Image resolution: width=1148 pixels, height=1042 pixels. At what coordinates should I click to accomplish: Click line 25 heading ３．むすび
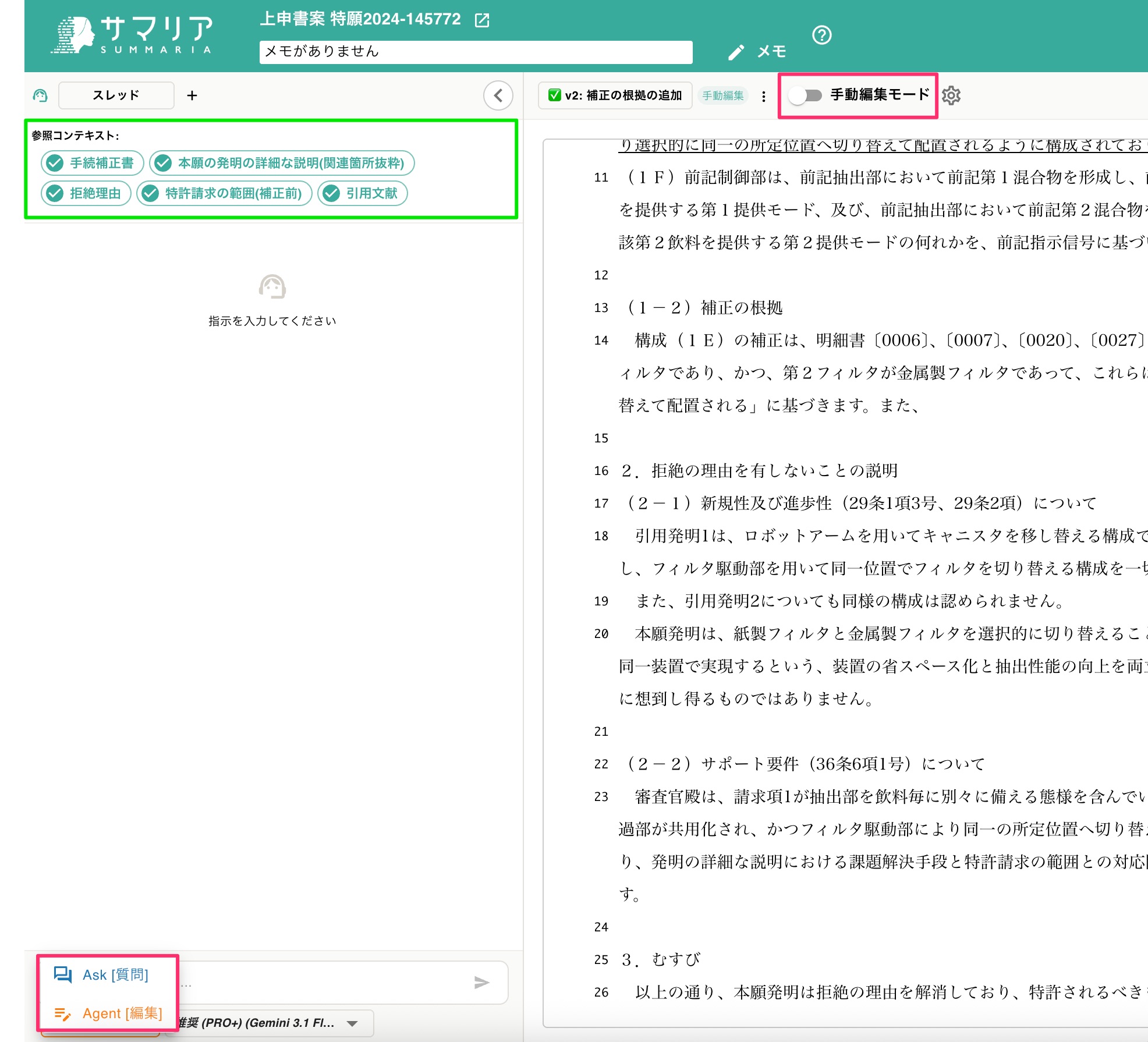click(x=661, y=959)
